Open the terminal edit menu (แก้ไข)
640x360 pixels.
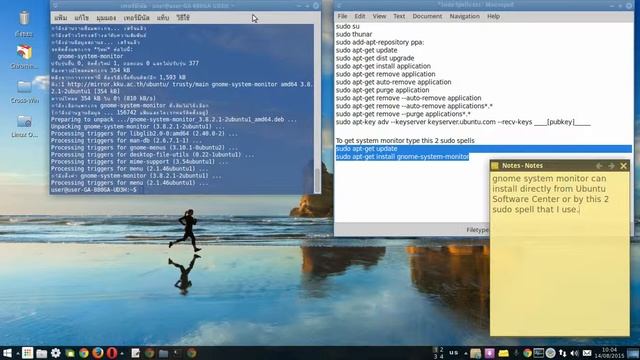[x=81, y=18]
